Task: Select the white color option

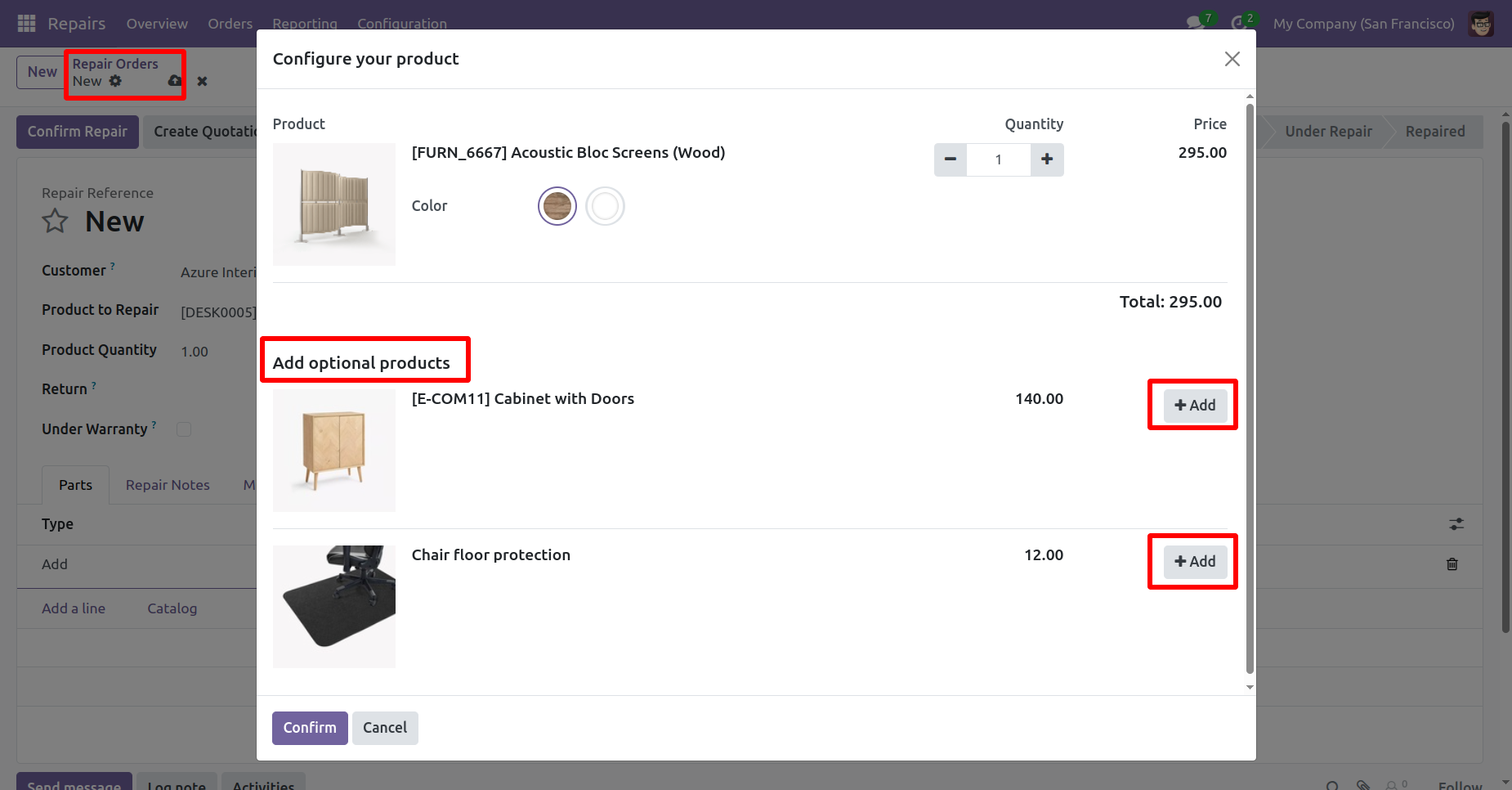Action: [605, 206]
